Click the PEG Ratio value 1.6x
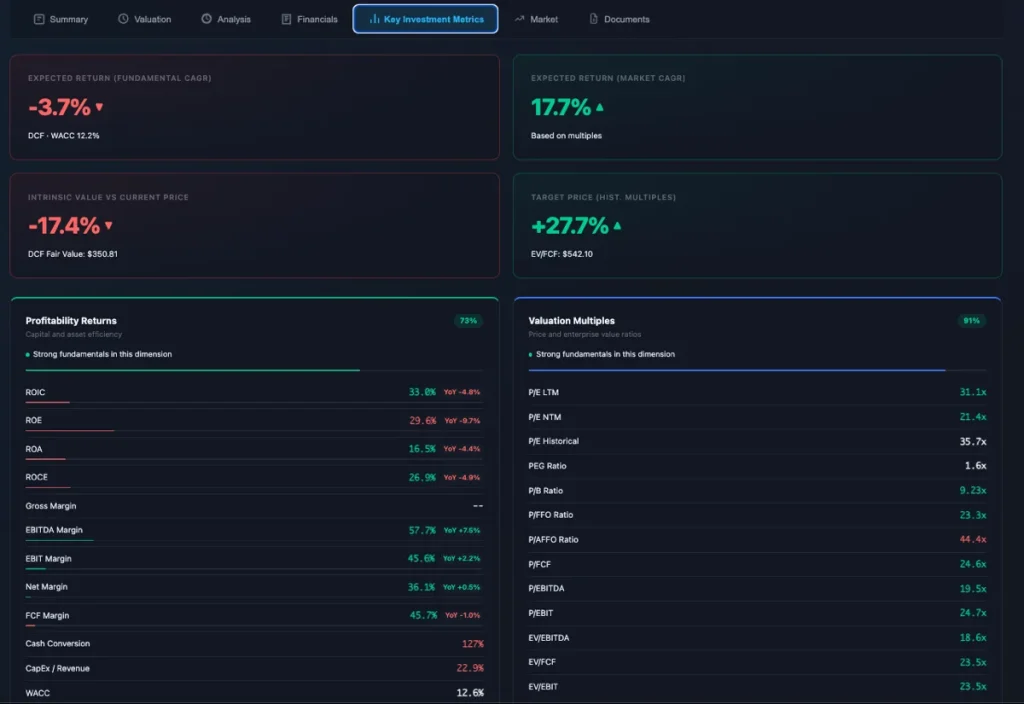The image size is (1024, 704). point(976,466)
